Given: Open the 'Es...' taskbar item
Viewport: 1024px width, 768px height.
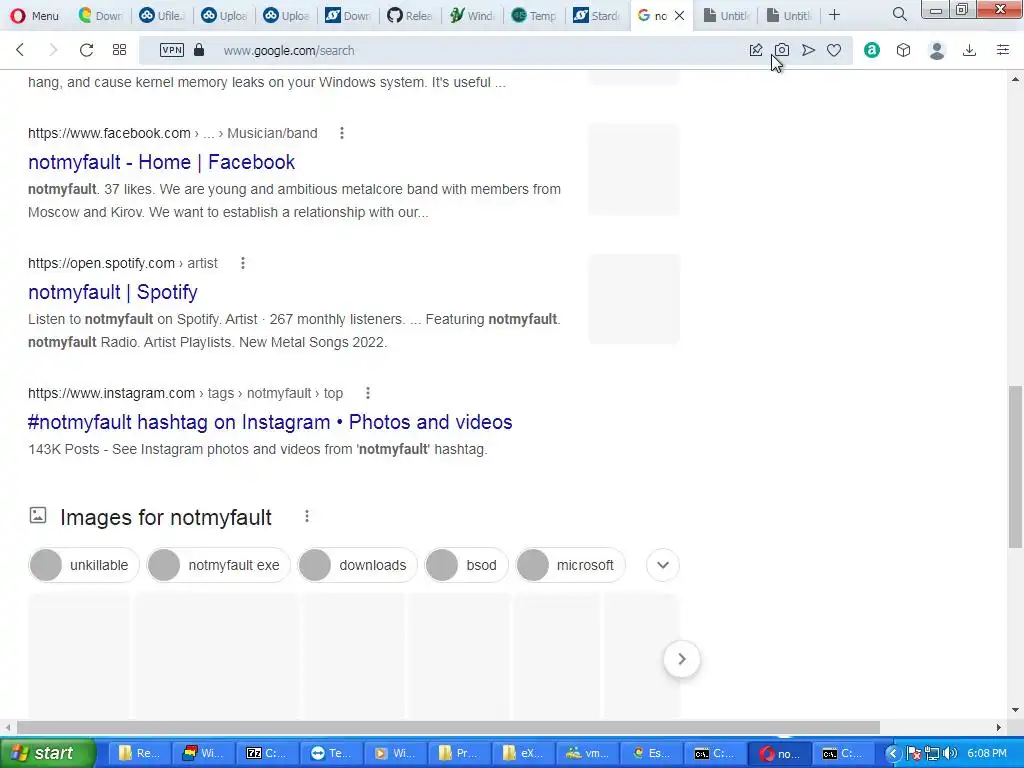Looking at the screenshot, I should tap(650, 753).
